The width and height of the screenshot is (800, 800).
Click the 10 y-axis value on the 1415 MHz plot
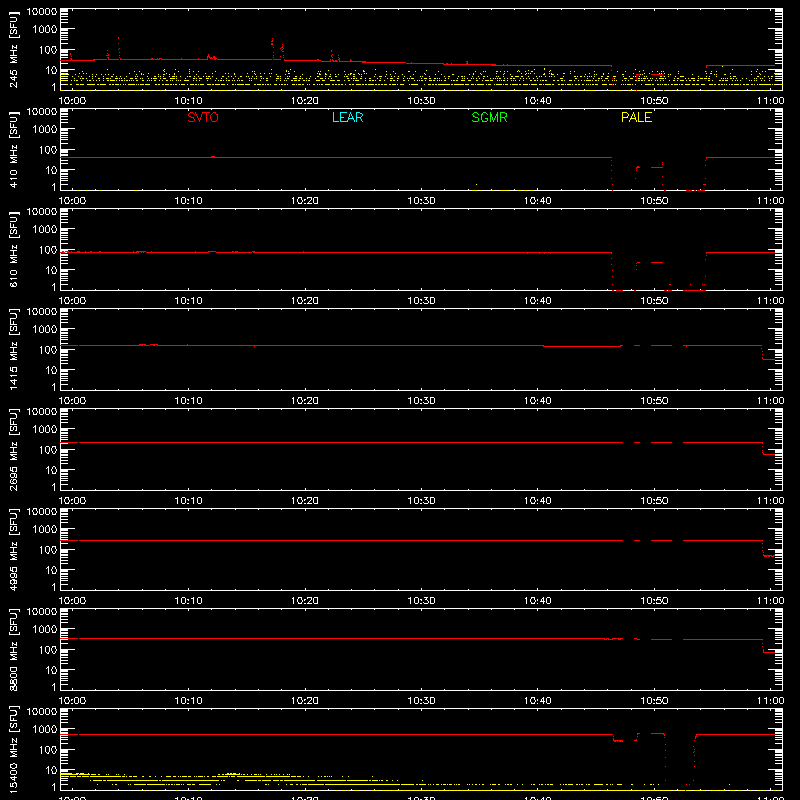[51, 370]
